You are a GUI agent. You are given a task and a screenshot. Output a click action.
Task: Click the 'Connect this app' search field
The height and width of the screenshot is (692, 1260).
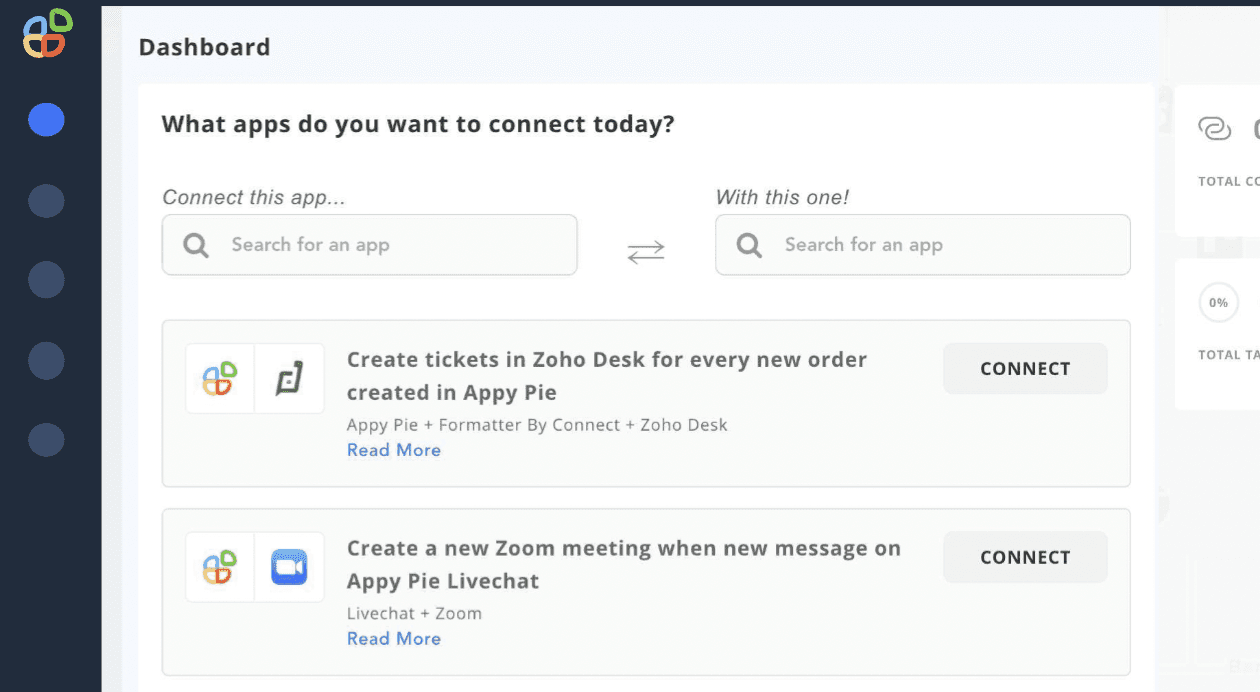[390, 245]
